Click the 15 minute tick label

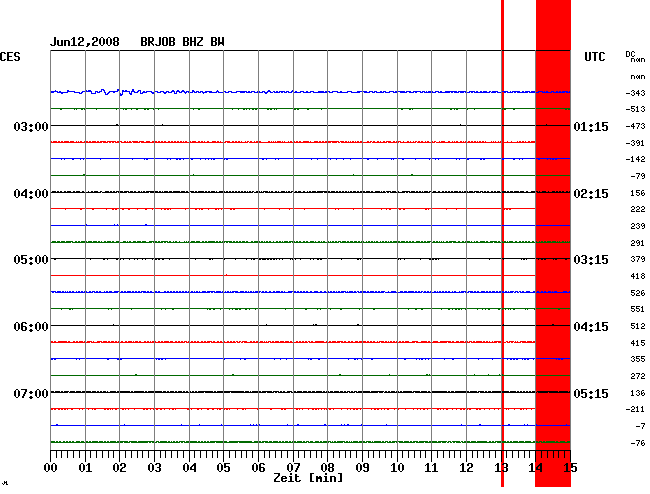tap(570, 468)
